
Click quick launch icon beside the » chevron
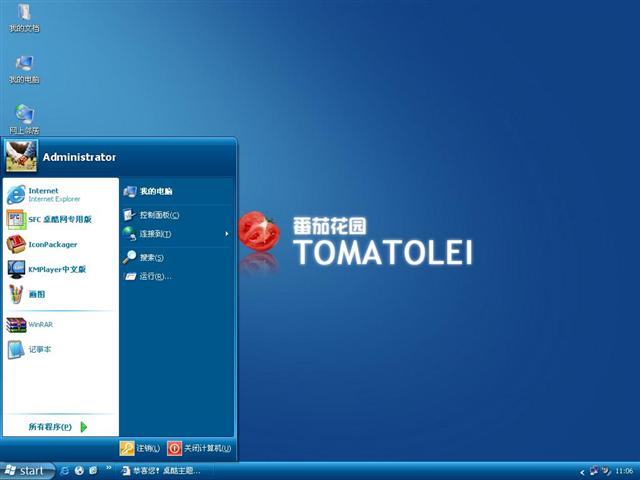[93, 471]
